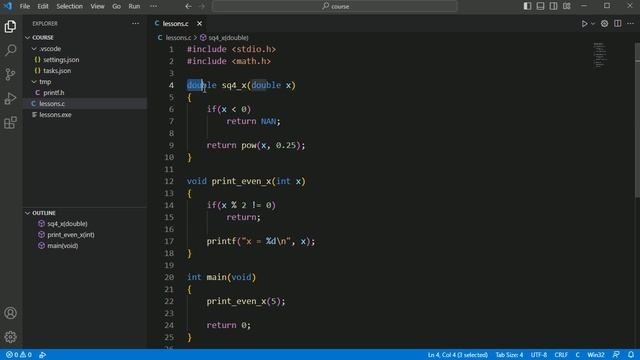Jump to main(void) in the outline

pyautogui.click(x=62, y=246)
